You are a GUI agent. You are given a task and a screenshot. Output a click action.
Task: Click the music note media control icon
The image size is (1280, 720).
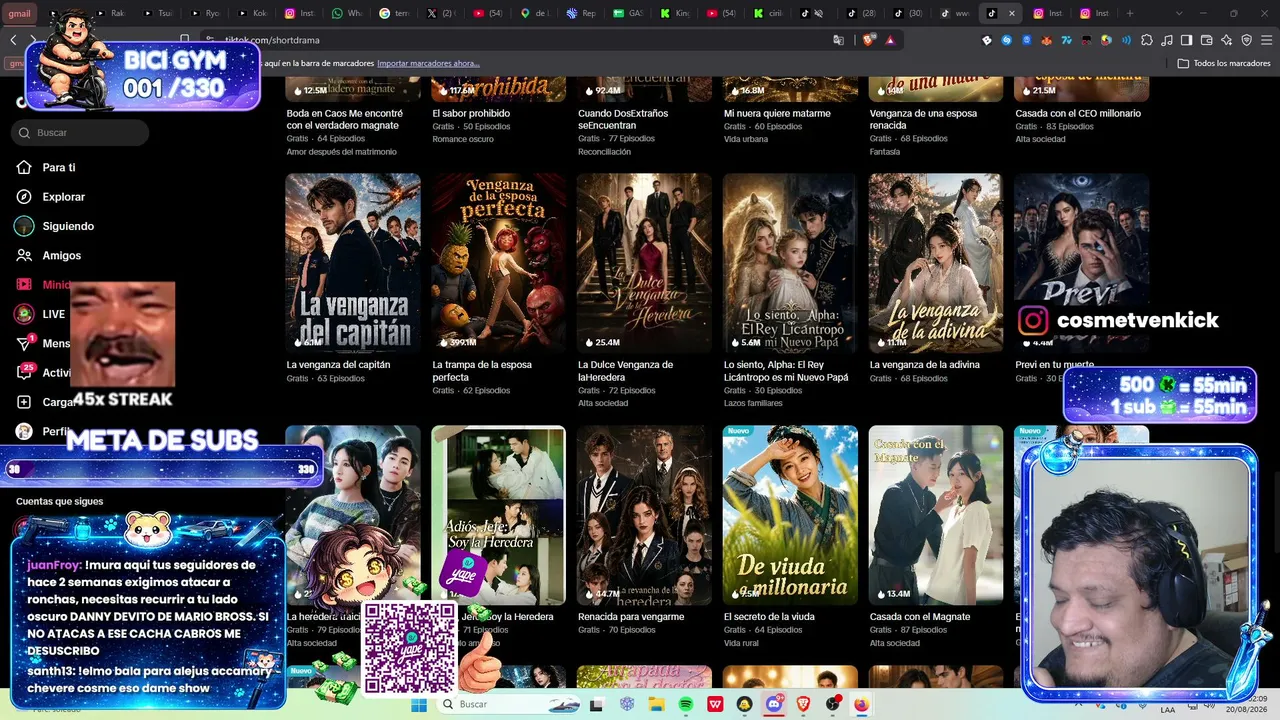pos(1166,40)
